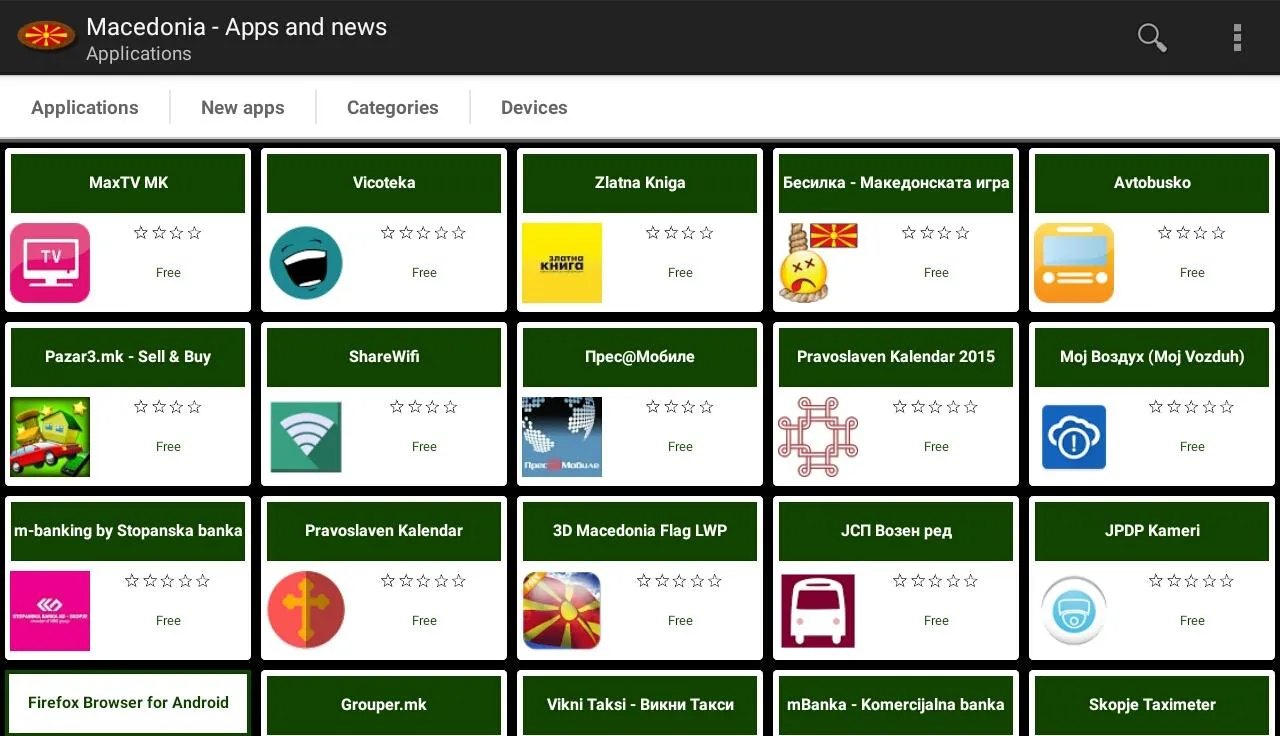Switch to the New apps tab
This screenshot has width=1280, height=736.
(x=243, y=108)
